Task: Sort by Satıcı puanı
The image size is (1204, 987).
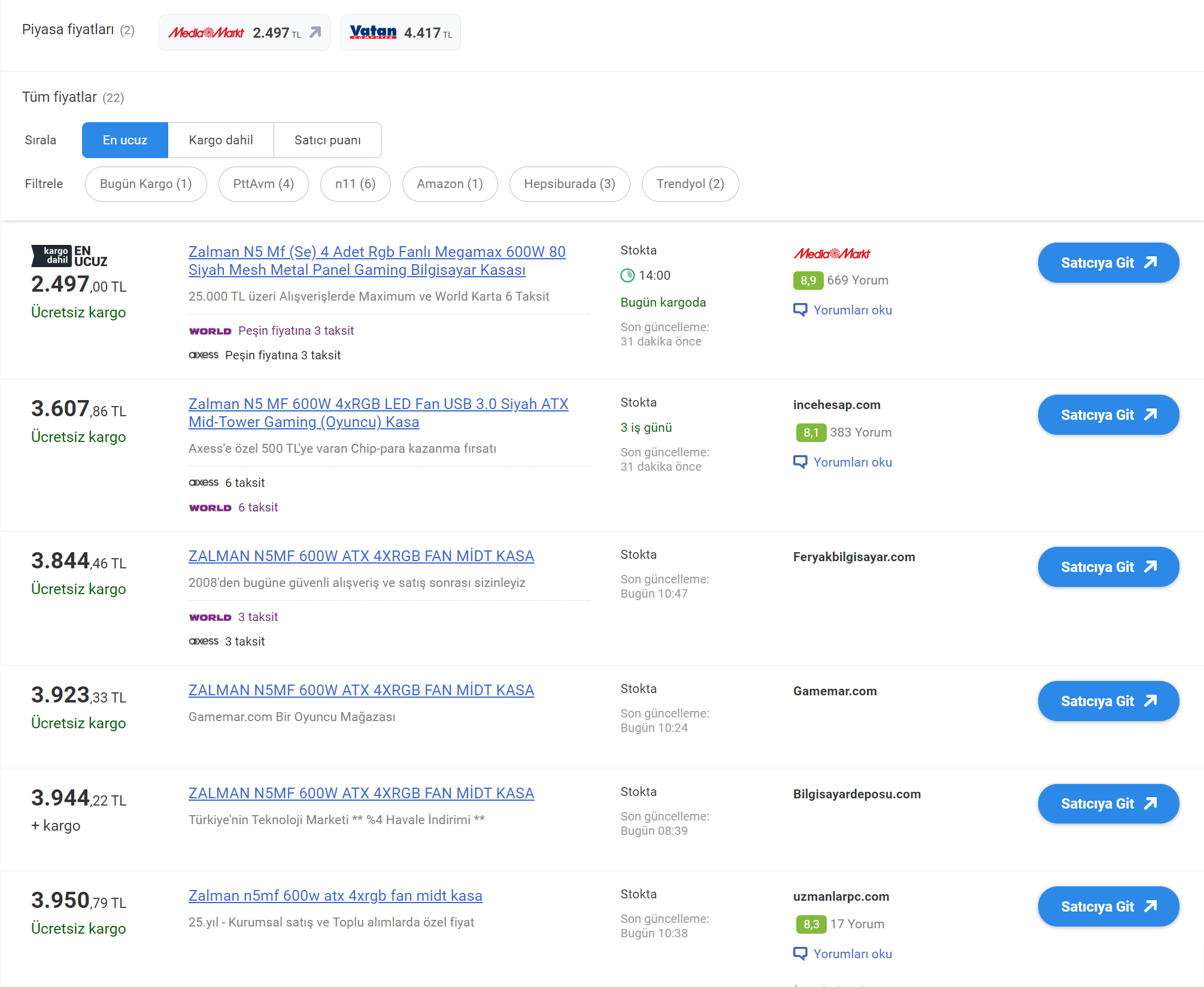Action: pos(327,140)
